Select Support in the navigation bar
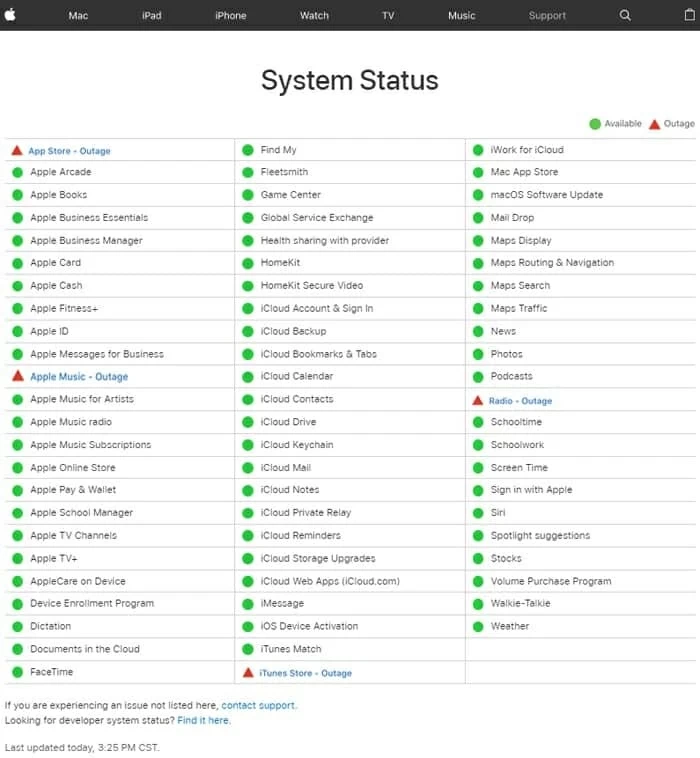 [547, 15]
